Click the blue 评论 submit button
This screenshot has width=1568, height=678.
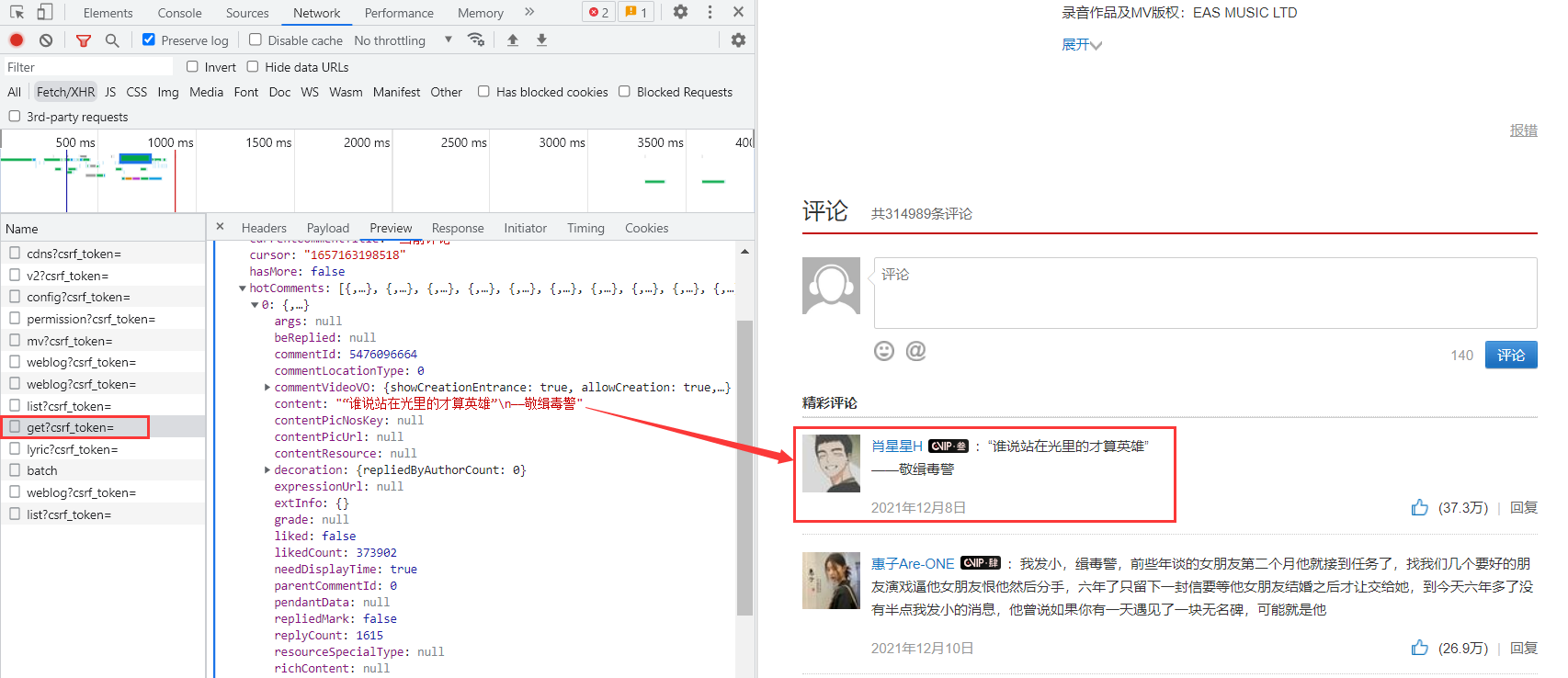(1510, 355)
